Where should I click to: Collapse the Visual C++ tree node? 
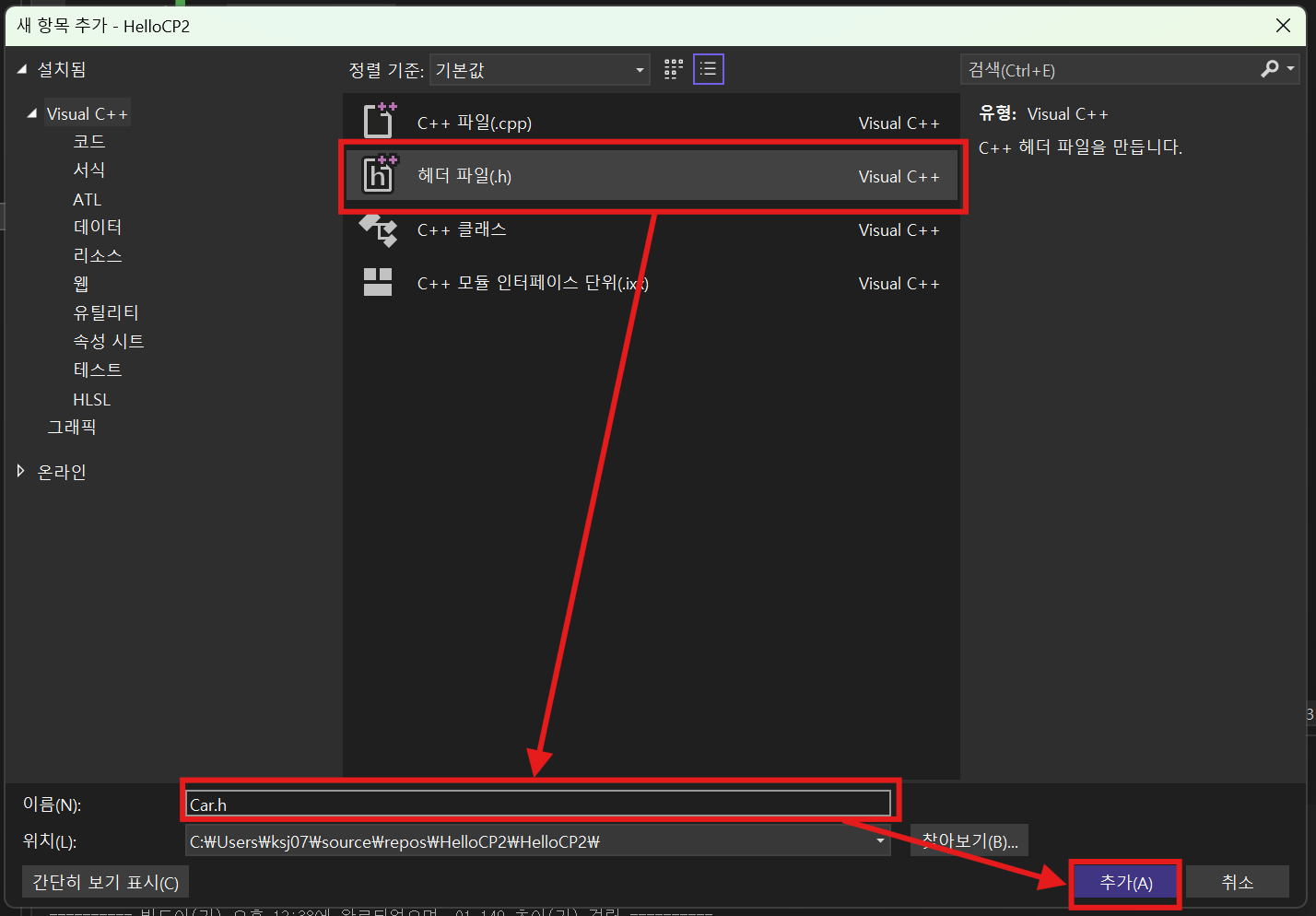tap(32, 113)
